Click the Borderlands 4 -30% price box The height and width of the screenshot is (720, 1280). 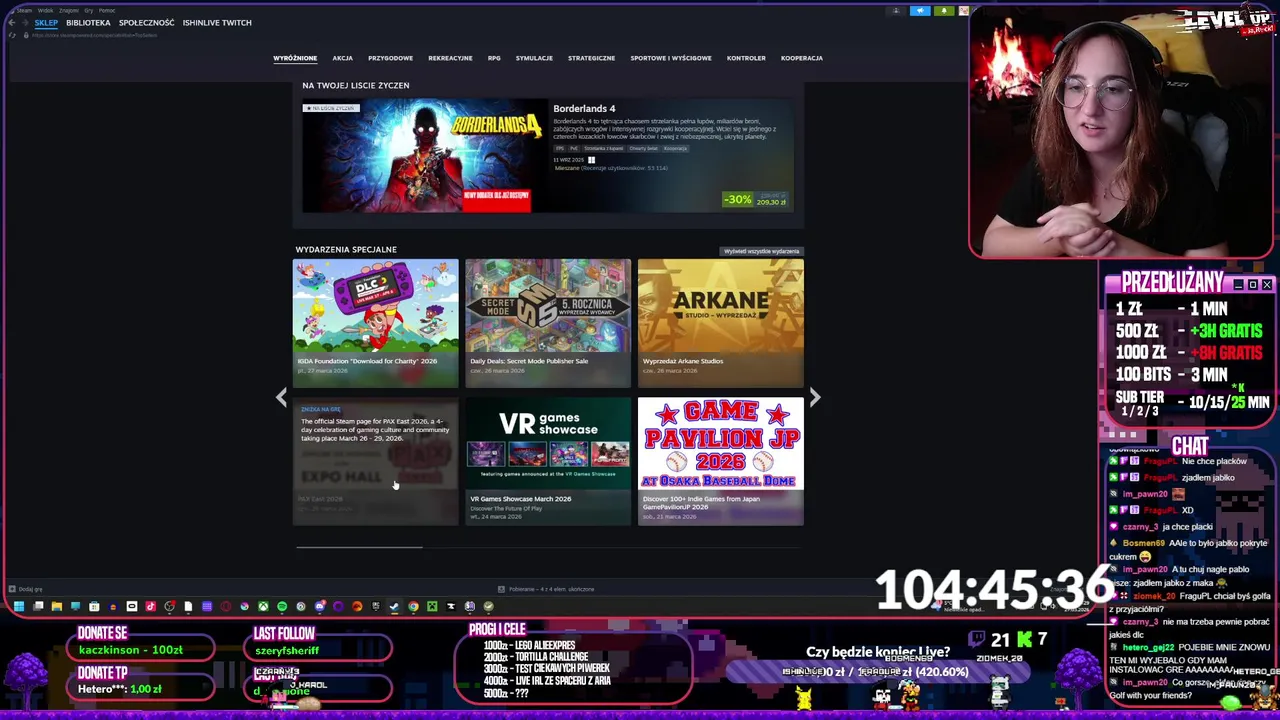click(756, 200)
